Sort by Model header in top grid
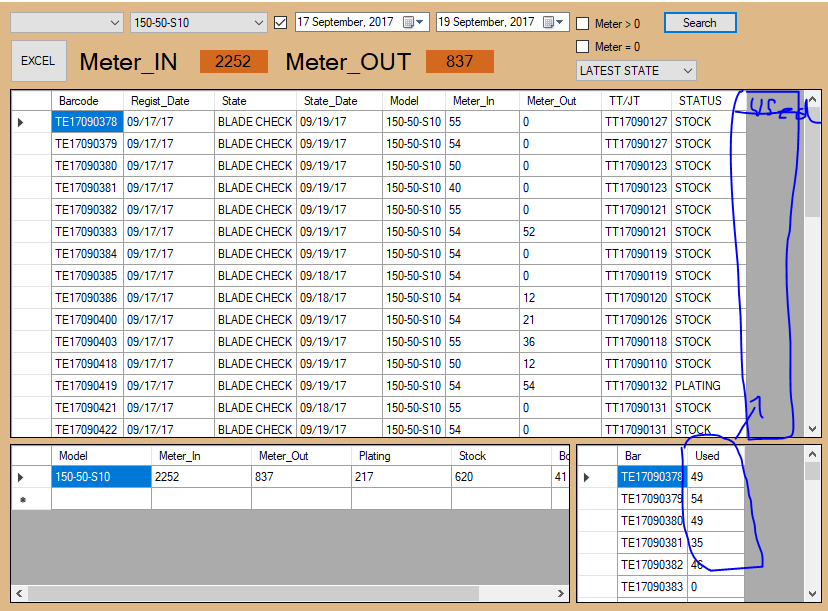 [414, 101]
